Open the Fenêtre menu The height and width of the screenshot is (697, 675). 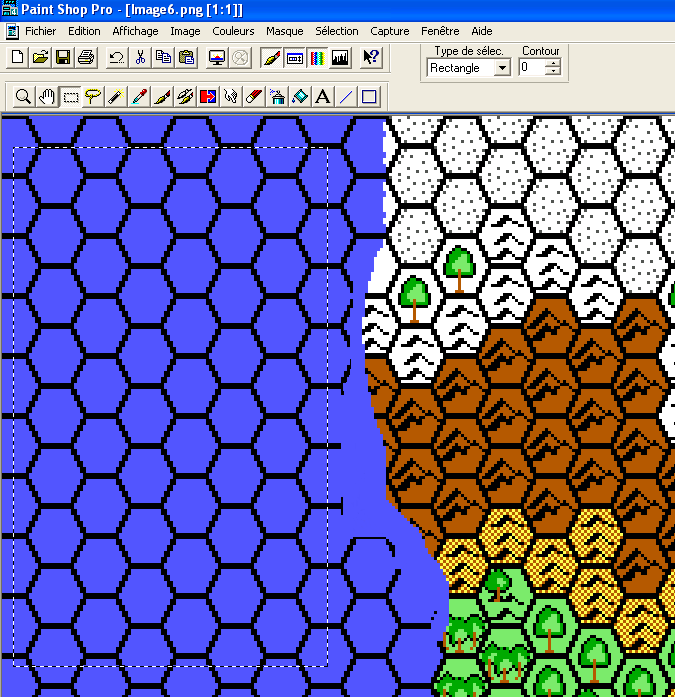tap(440, 31)
